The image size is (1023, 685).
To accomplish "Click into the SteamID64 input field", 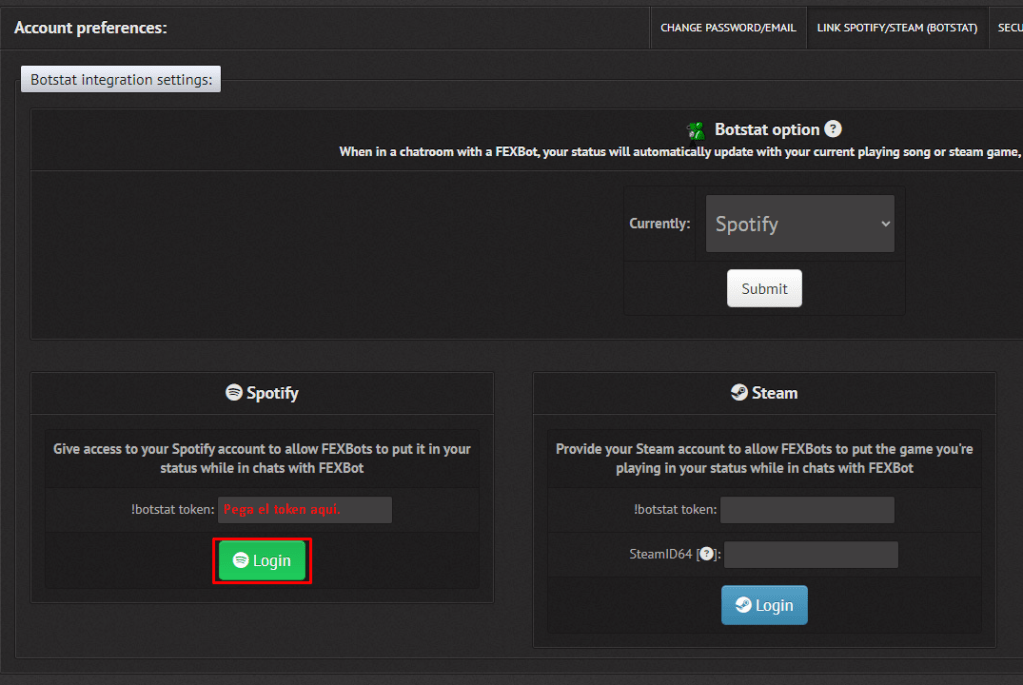I will (x=810, y=555).
